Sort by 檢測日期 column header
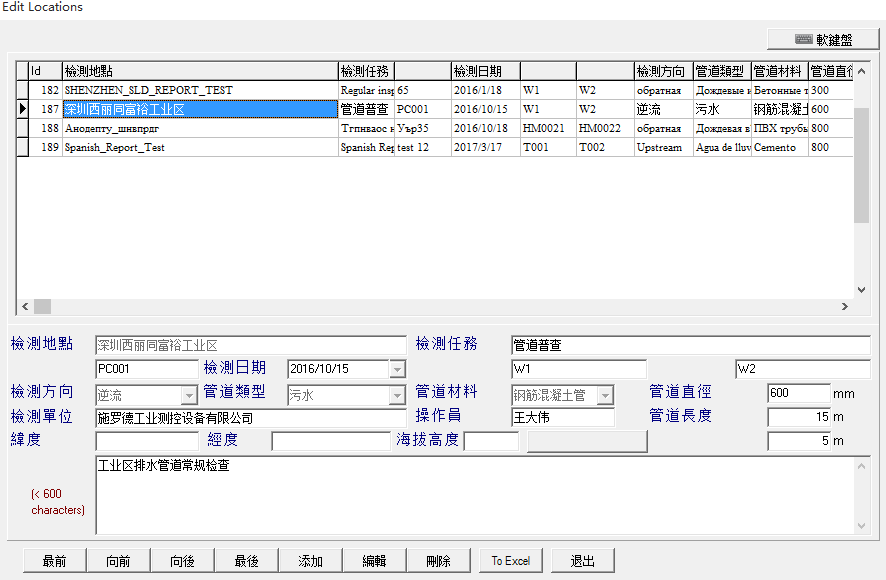886x580 pixels. (485, 71)
